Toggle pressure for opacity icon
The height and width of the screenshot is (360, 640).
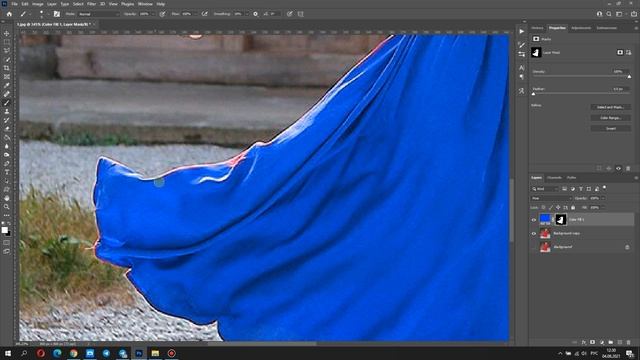point(162,14)
